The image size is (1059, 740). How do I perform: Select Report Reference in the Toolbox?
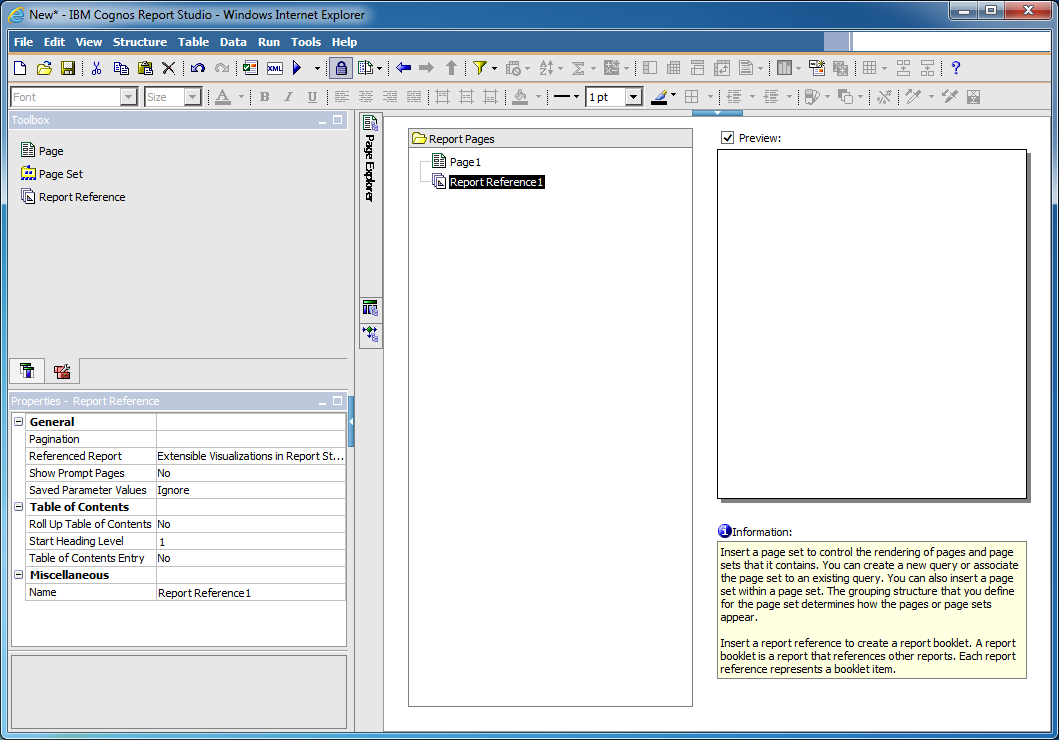click(x=73, y=196)
